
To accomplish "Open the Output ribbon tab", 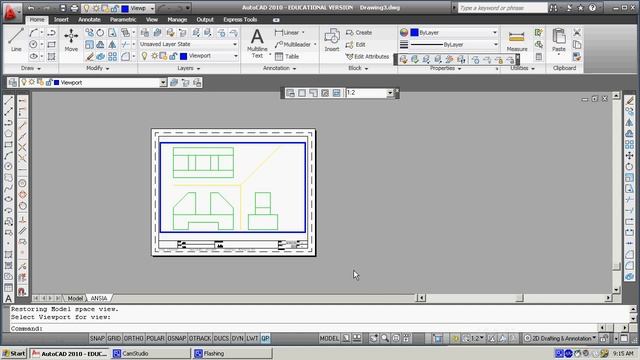I will [205, 20].
